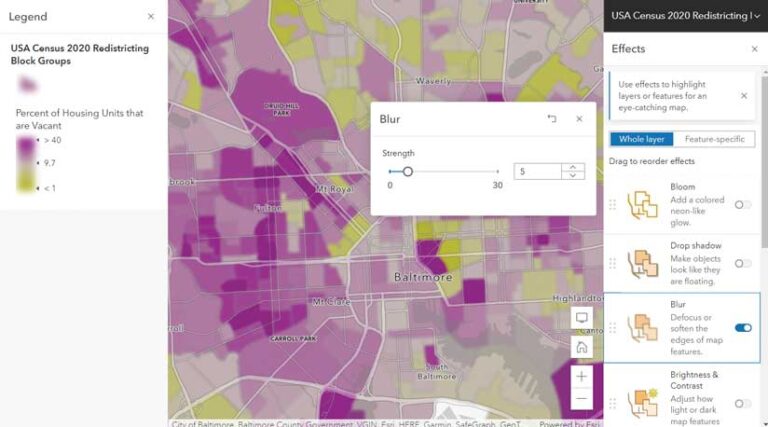
Task: Click the South Baltimore map label
Action: click(436, 372)
